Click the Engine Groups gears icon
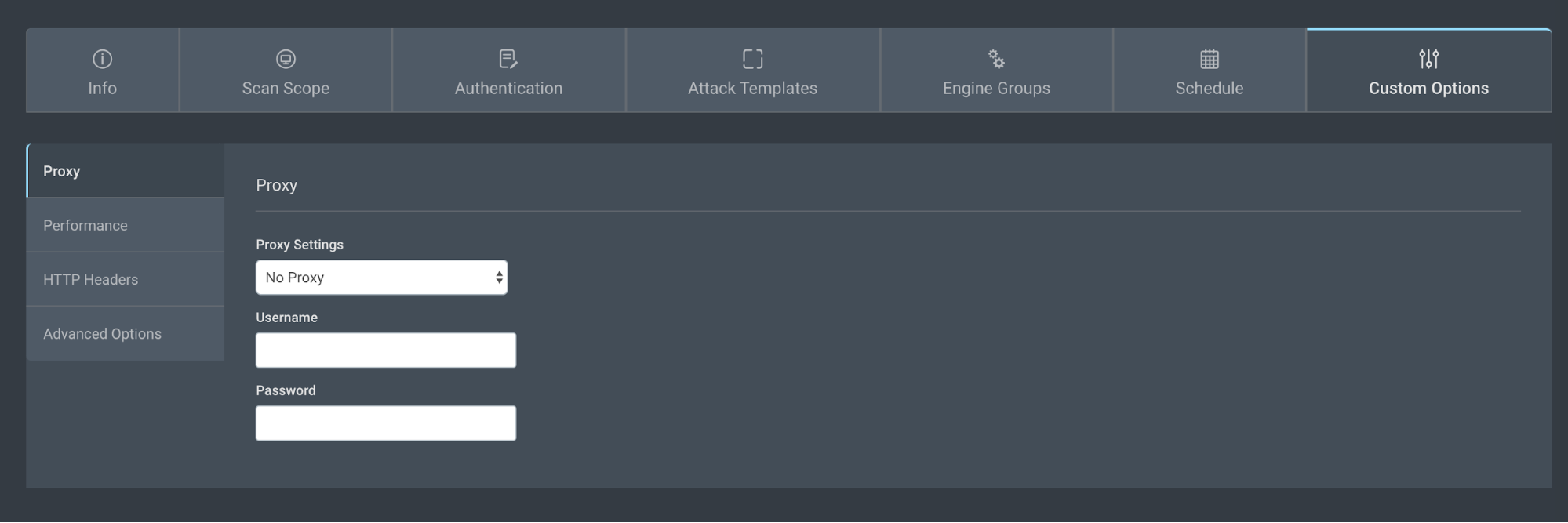The height and width of the screenshot is (523, 1568). coord(996,59)
